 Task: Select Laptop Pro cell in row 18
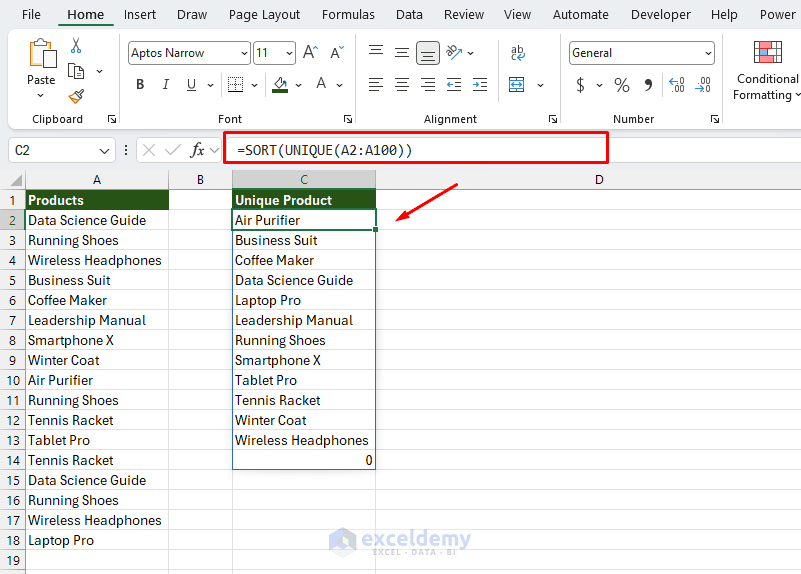click(97, 540)
